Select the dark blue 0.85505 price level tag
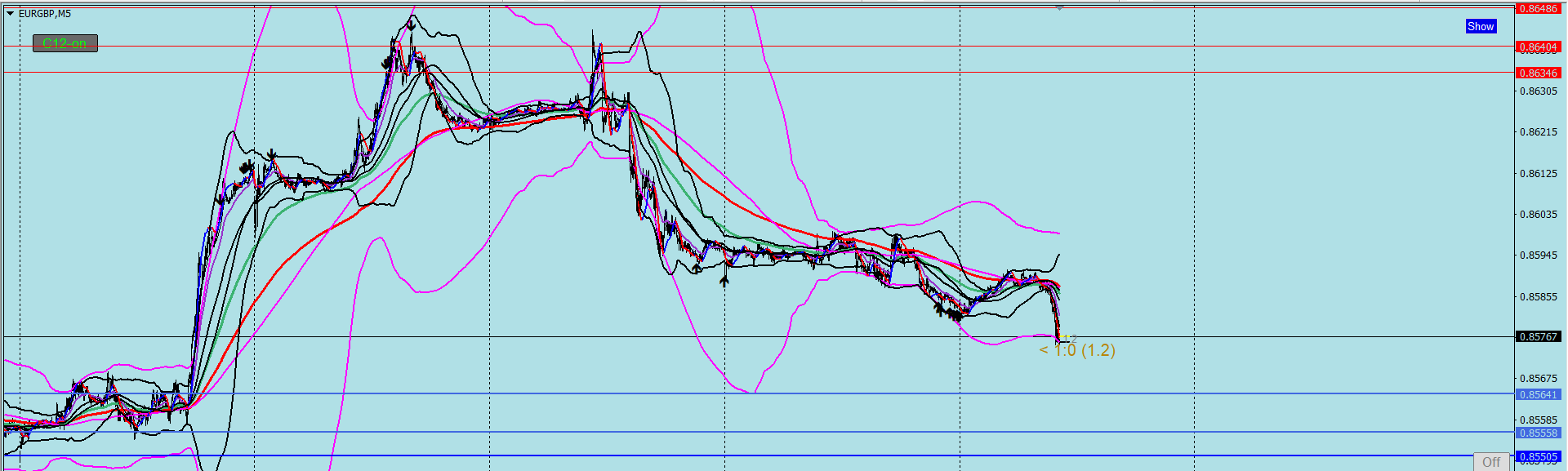1568x471 pixels. point(1538,457)
